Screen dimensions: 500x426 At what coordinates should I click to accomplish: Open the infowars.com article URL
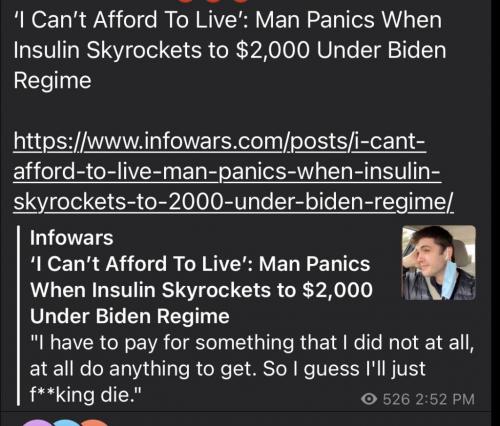coord(233,171)
